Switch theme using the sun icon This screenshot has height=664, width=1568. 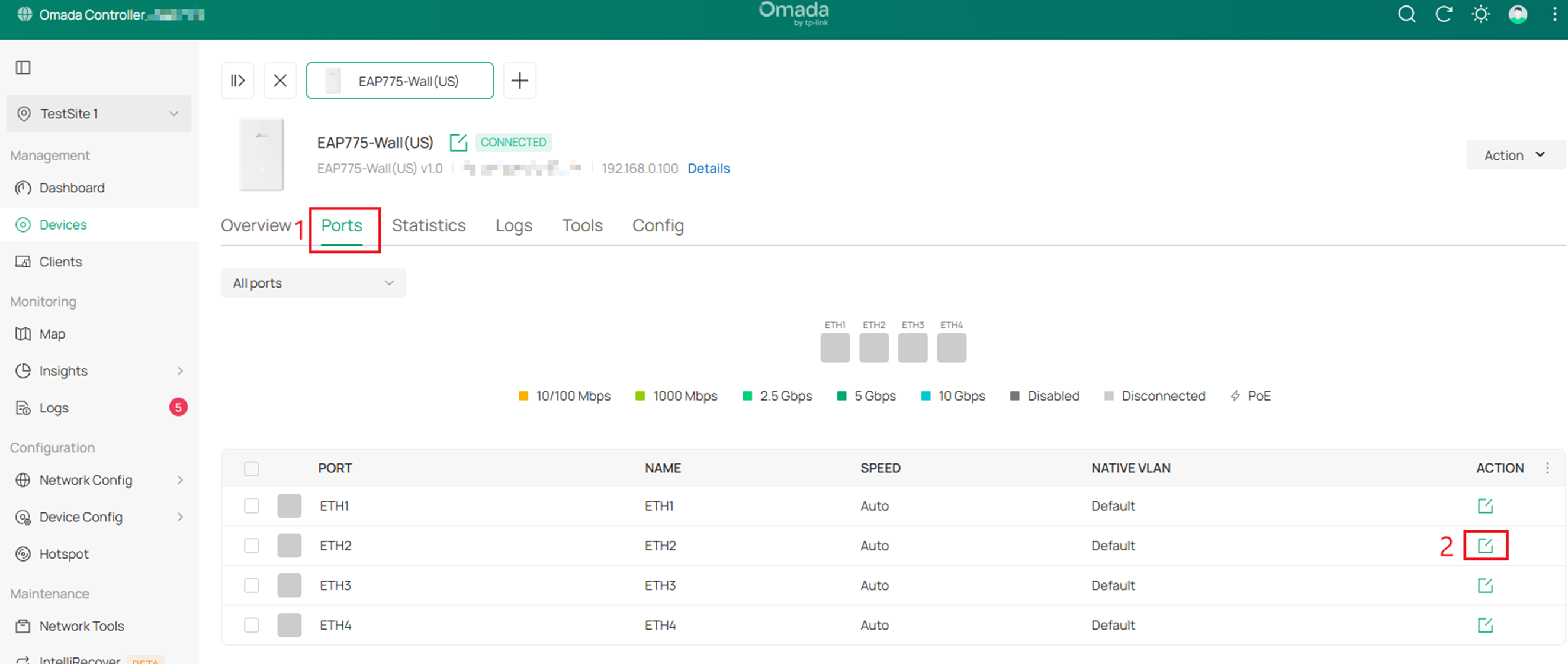tap(1481, 14)
